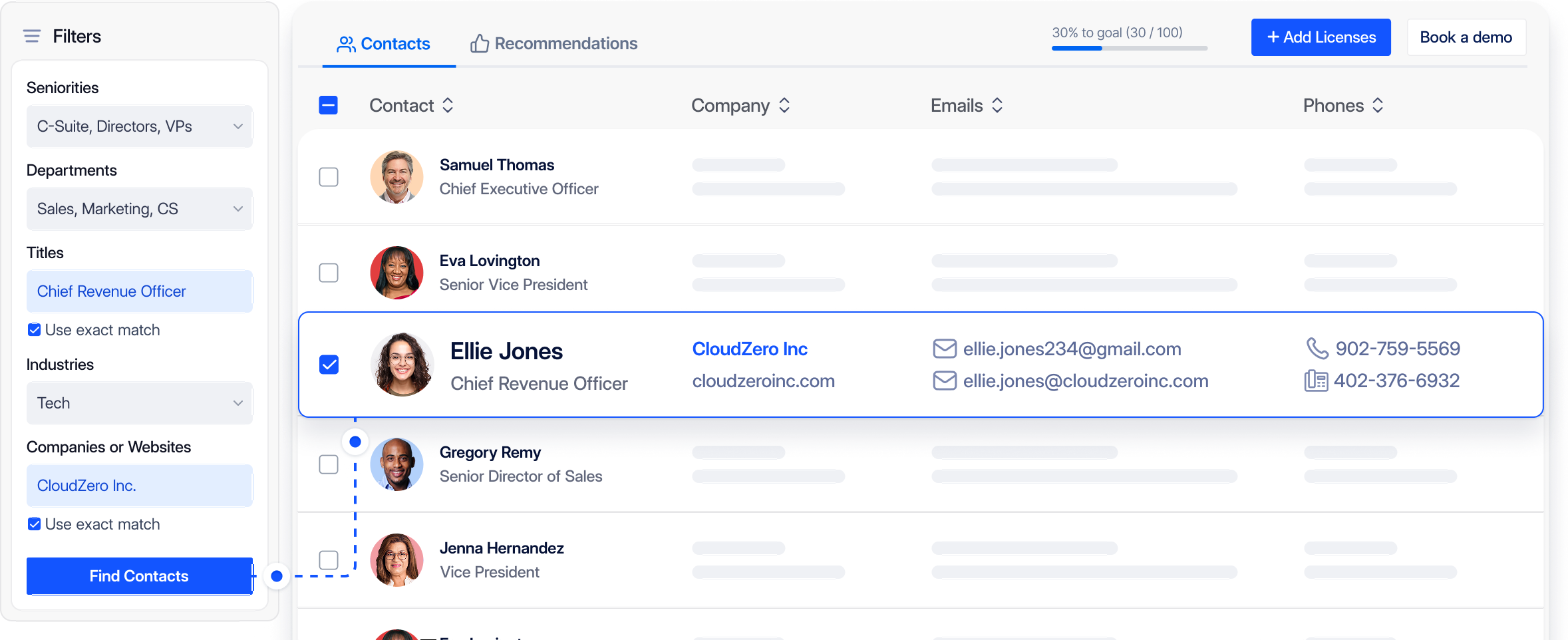Click Gregory Remy's avatar photo
Viewport: 1568px width, 640px height.
[x=397, y=464]
